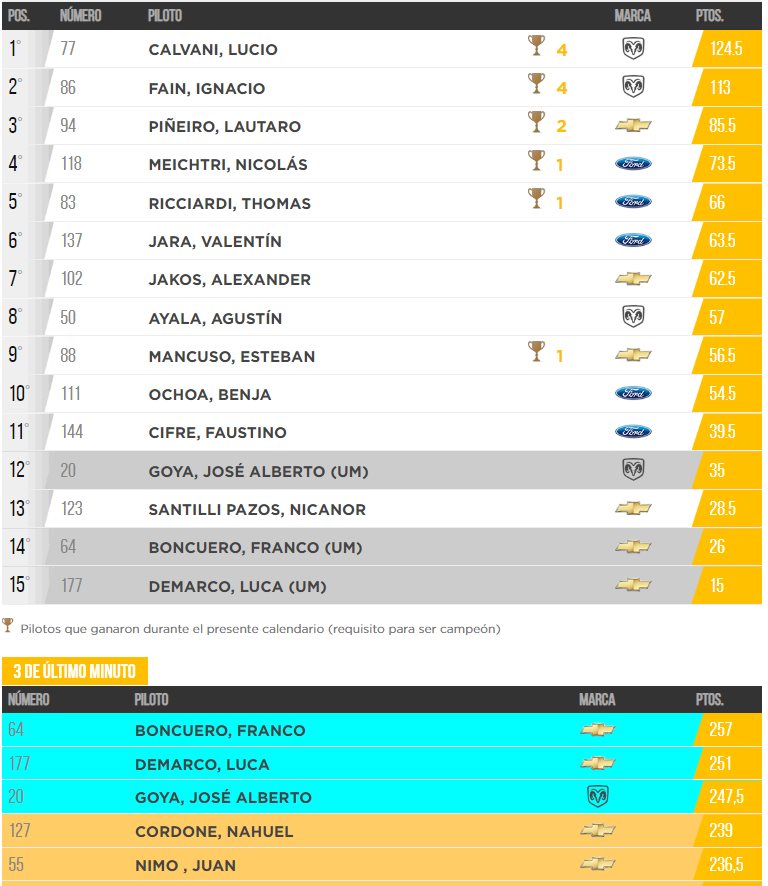Click the trophy icon next to Mancuso, Esteban
The image size is (768, 886).
pyautogui.click(x=536, y=351)
